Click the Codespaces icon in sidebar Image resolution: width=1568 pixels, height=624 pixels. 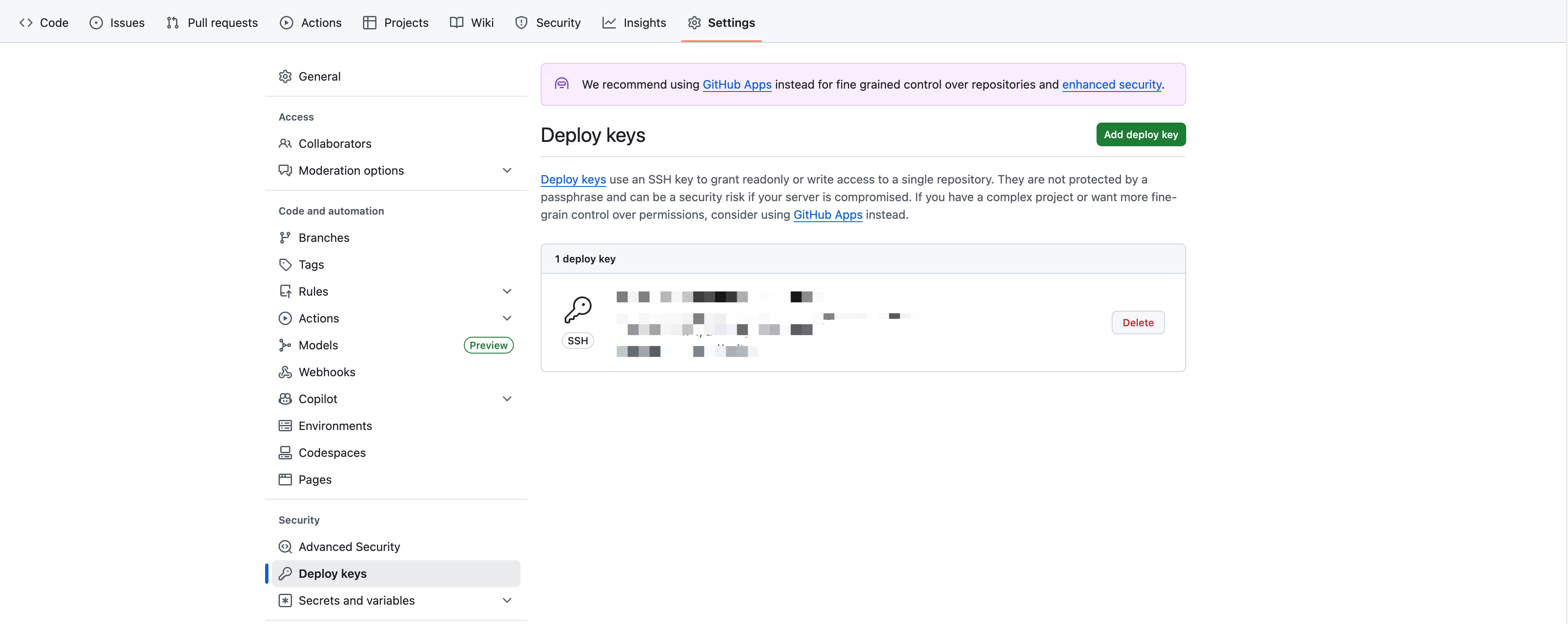[285, 452]
